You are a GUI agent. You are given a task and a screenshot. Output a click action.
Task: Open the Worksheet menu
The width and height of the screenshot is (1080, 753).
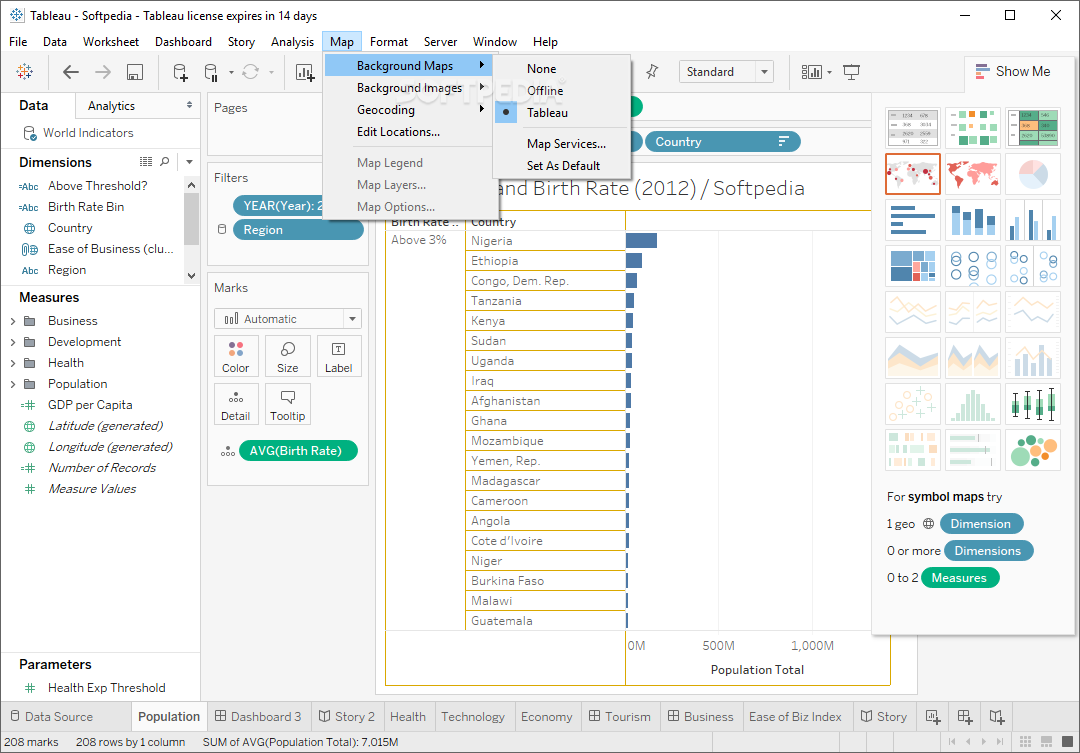(x=111, y=42)
